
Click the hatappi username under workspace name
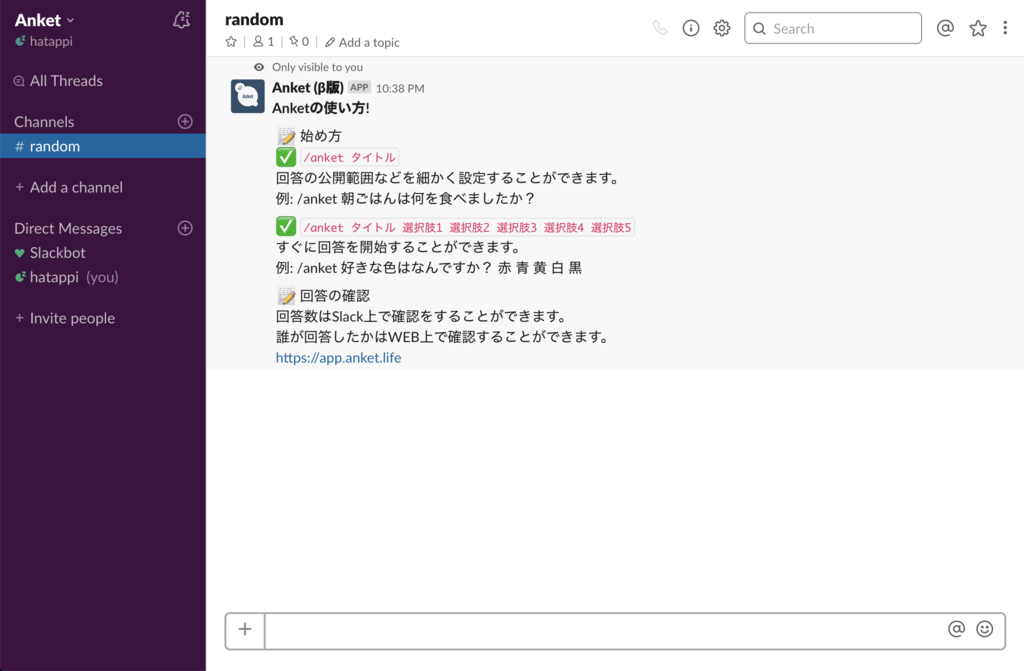point(51,41)
